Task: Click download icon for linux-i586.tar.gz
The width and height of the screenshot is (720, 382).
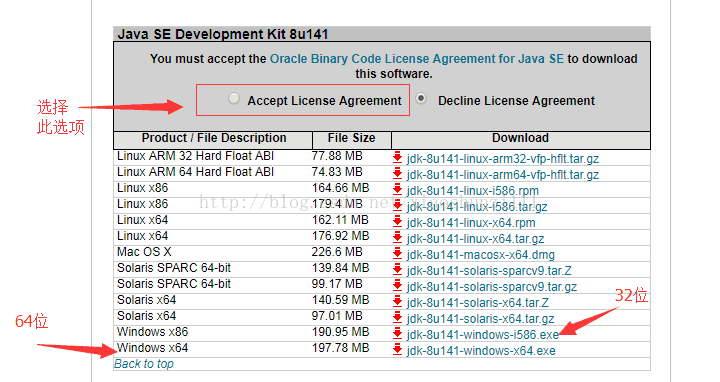Action: coord(398,206)
